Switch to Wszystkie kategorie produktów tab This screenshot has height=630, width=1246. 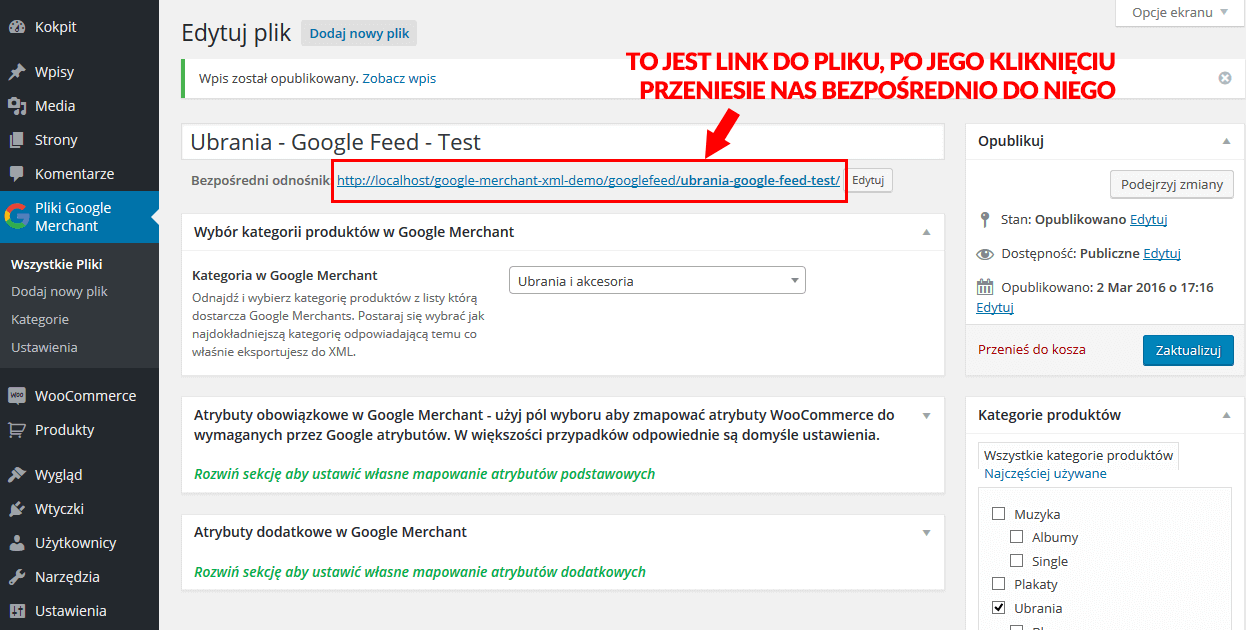pyautogui.click(x=1078, y=455)
